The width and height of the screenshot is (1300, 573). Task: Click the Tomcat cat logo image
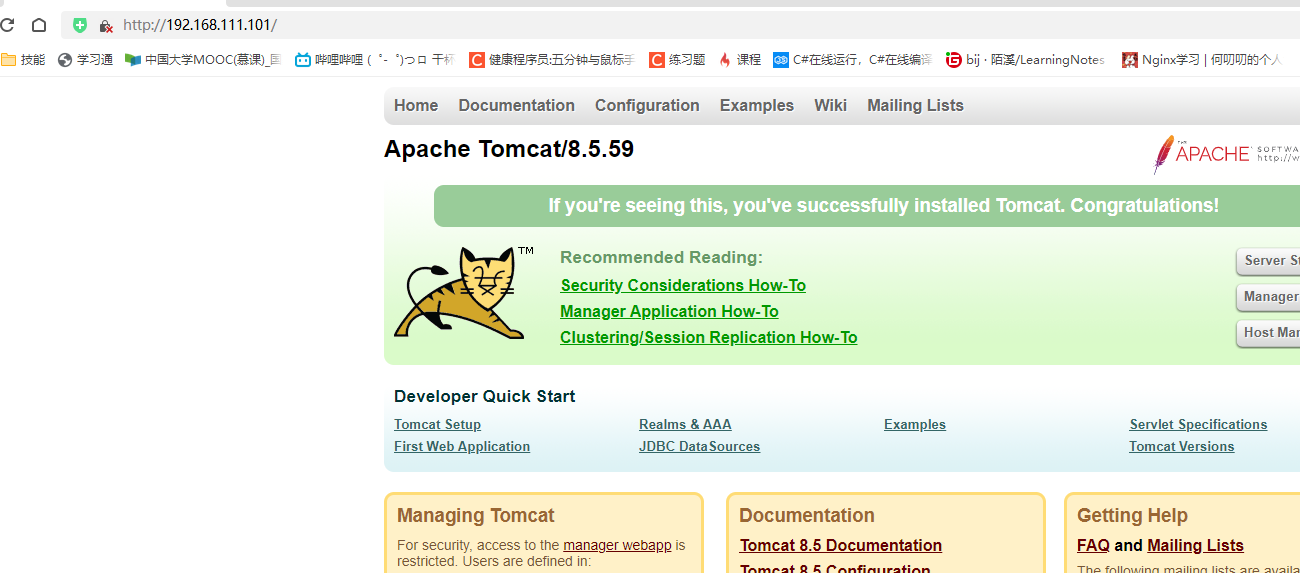click(463, 293)
